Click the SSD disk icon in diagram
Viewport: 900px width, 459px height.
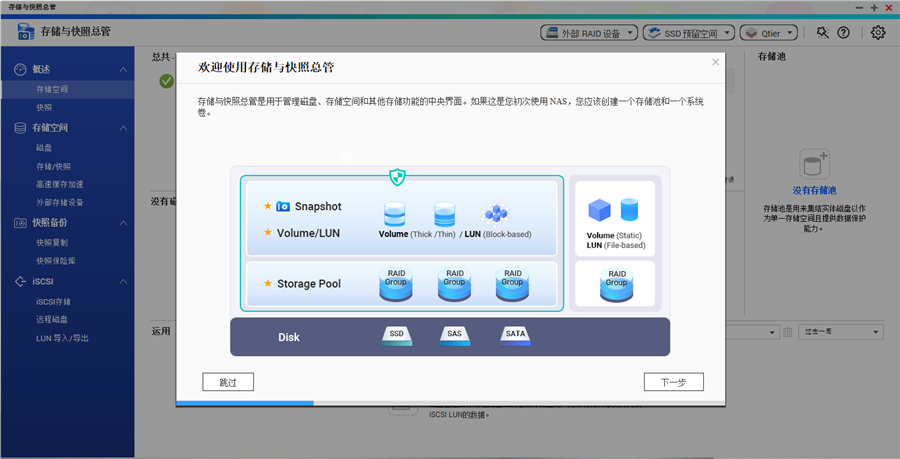point(397,334)
